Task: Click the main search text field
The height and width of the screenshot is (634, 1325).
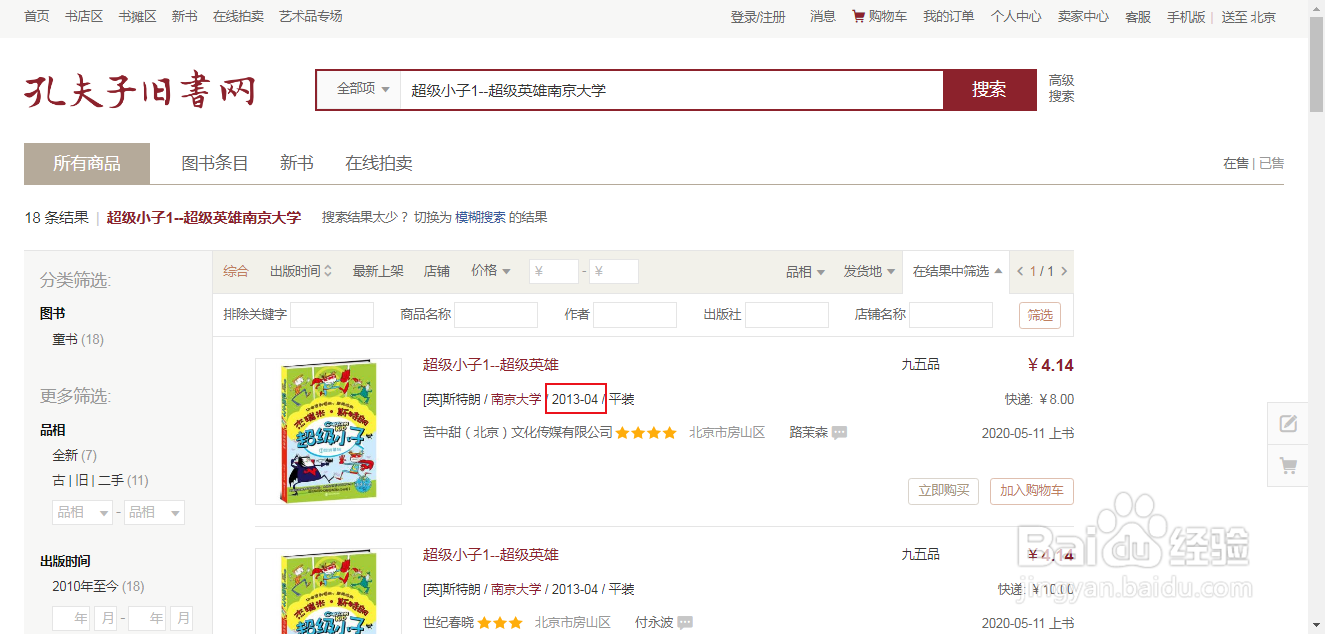Action: 671,89
